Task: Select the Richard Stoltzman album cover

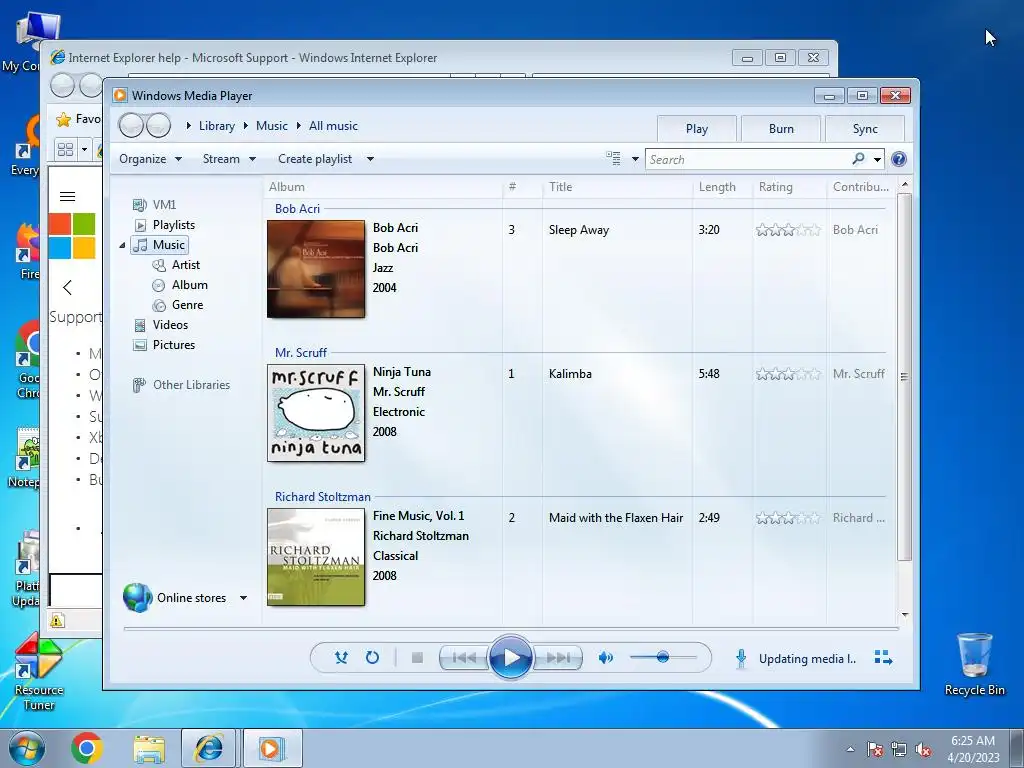Action: (316, 557)
